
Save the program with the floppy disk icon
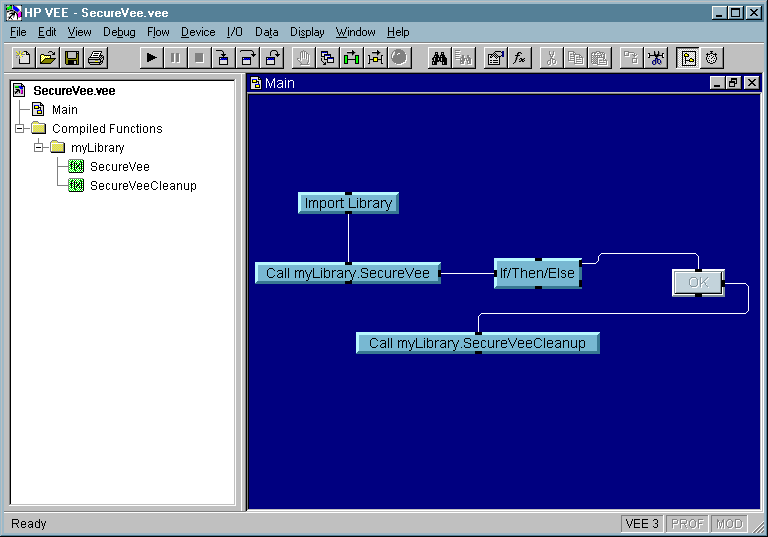pos(72,57)
